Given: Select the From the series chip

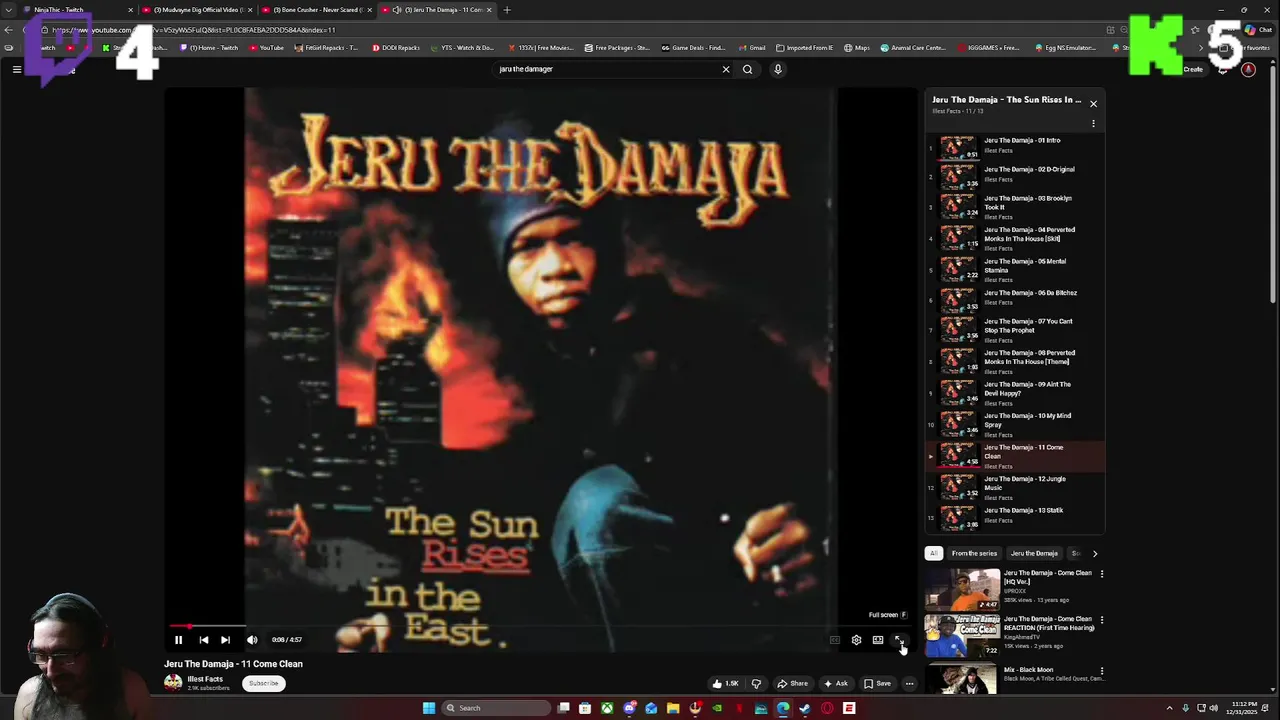Looking at the screenshot, I should [x=974, y=553].
